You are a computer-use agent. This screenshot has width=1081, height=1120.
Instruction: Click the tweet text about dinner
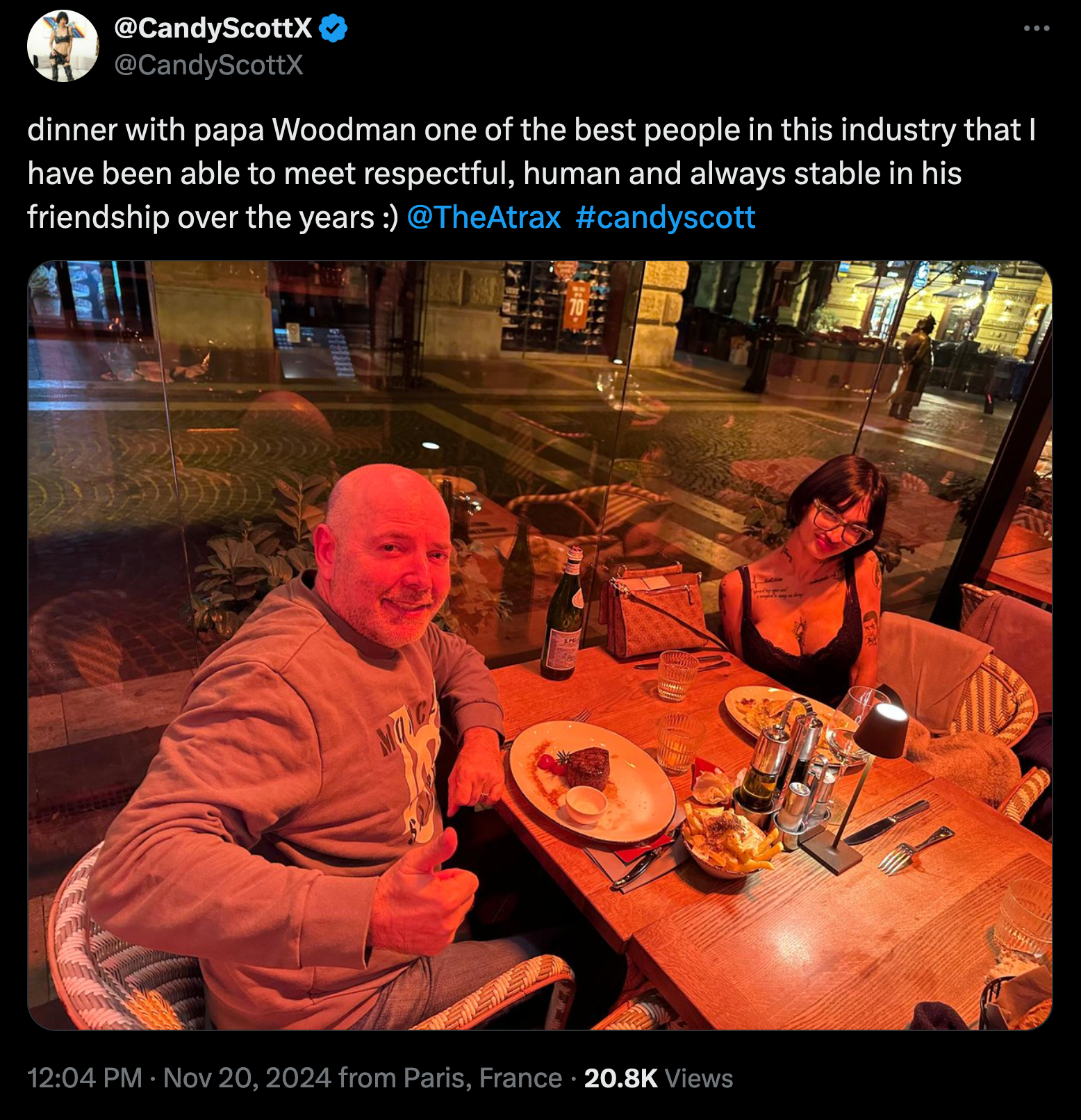pos(531,174)
